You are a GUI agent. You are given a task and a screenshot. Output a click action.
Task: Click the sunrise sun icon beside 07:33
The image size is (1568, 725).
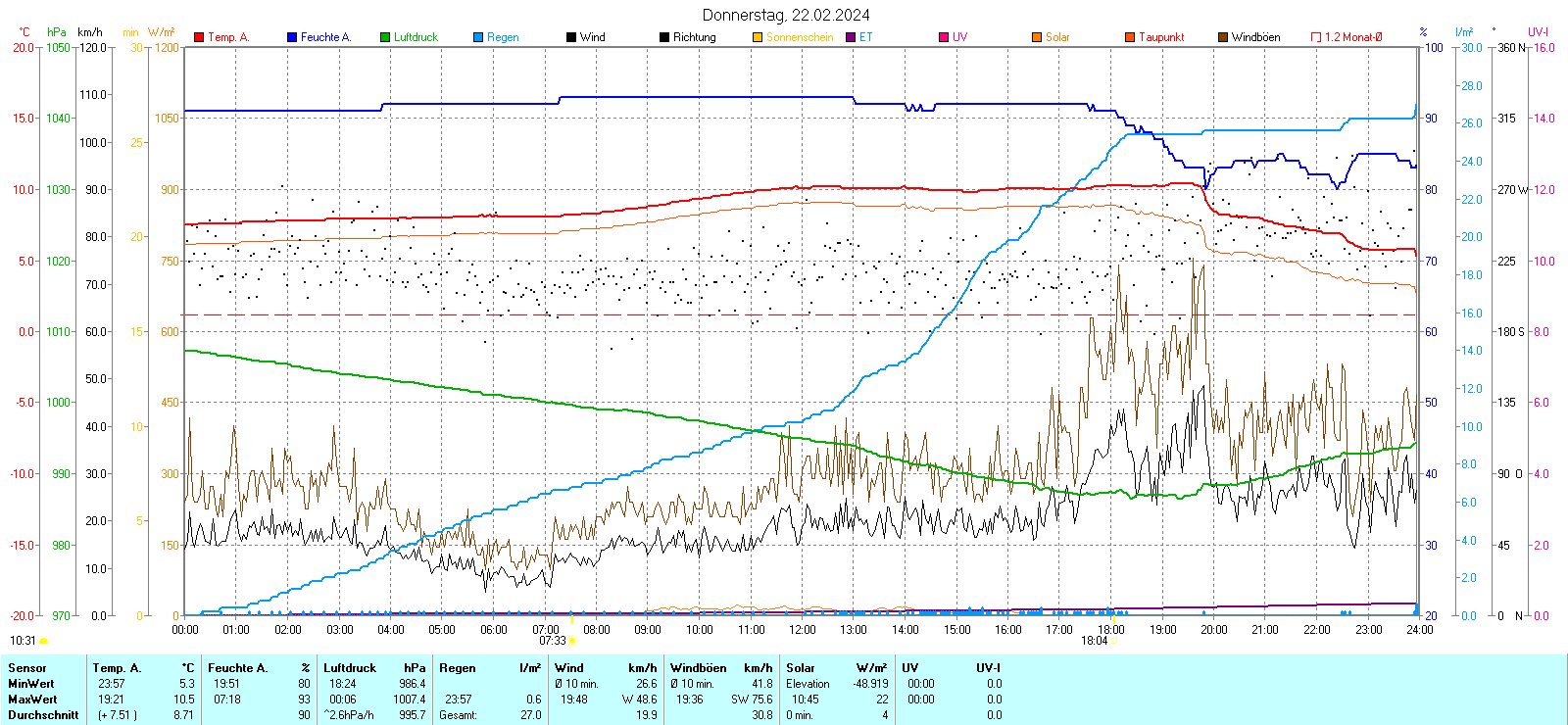[573, 641]
